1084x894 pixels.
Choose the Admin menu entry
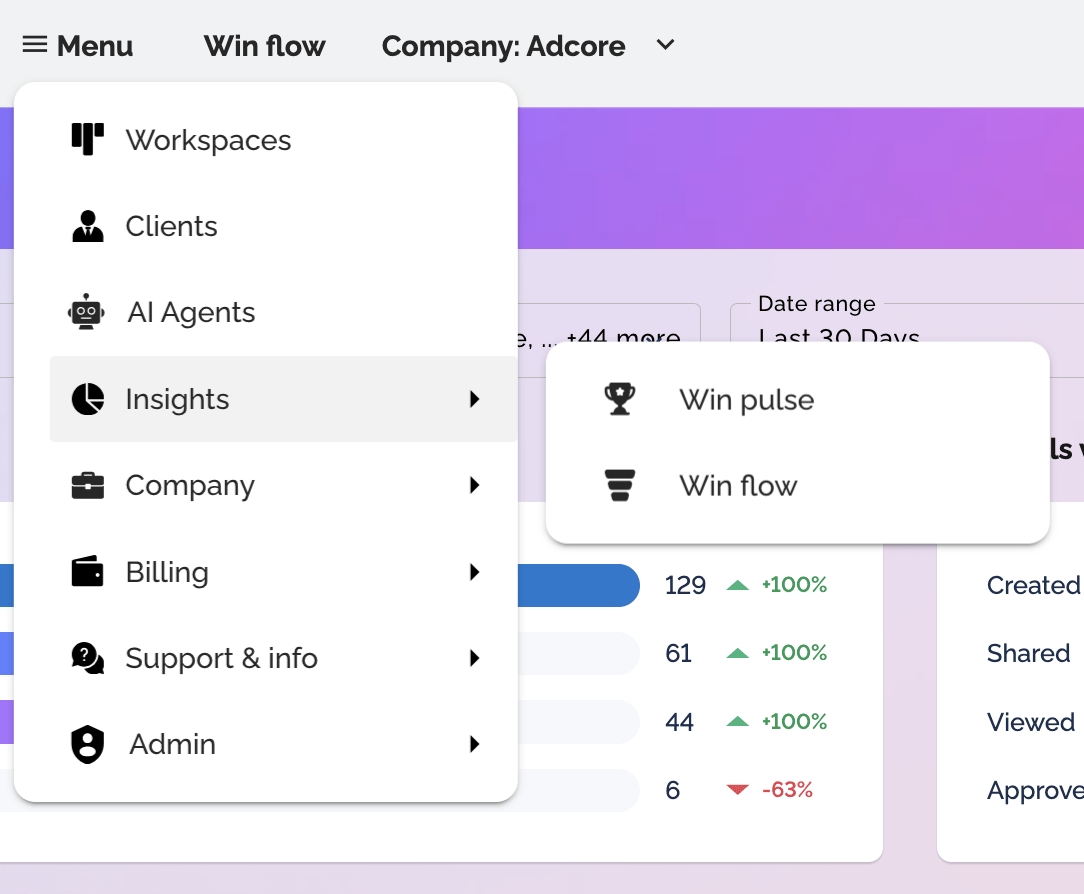pyautogui.click(x=172, y=744)
